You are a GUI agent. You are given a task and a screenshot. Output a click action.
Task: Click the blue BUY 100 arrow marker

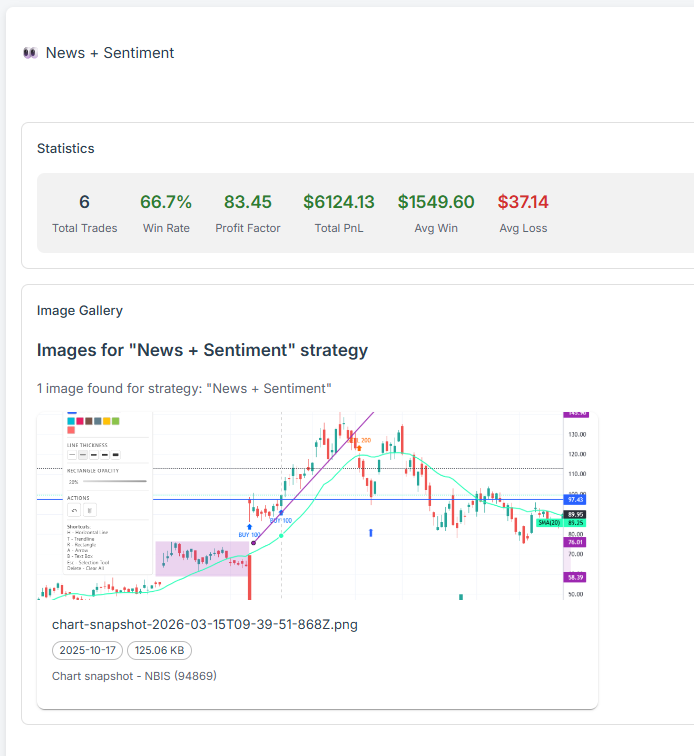[249, 526]
